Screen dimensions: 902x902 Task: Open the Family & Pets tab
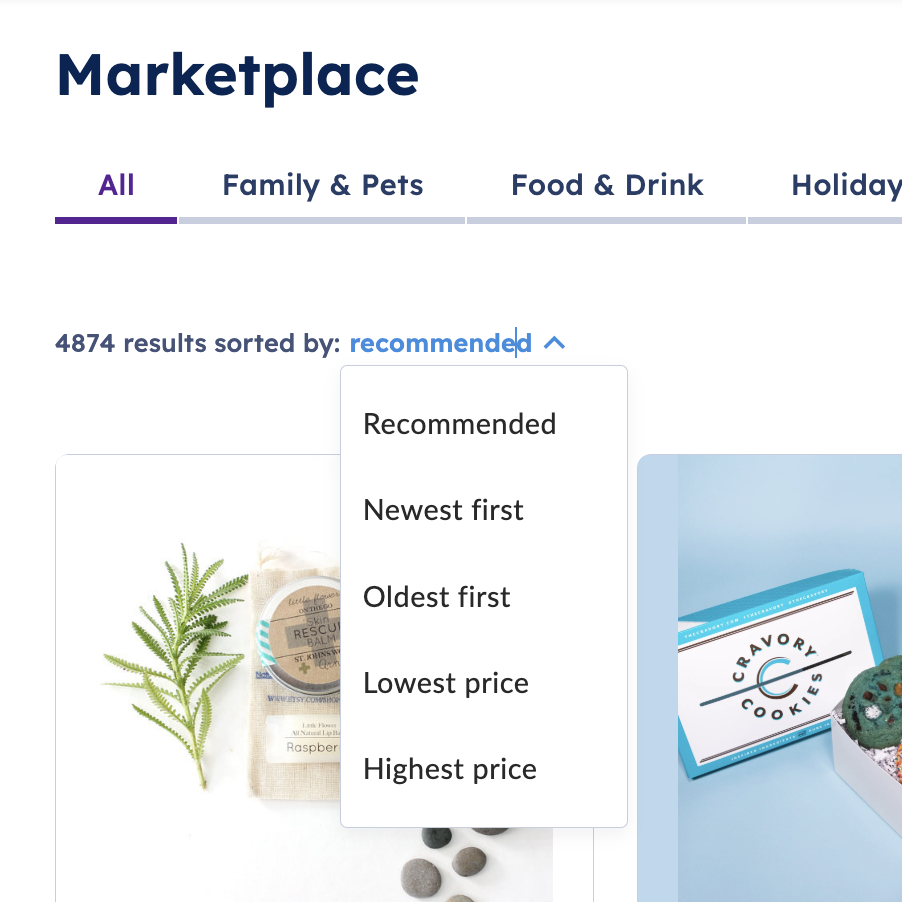[323, 186]
